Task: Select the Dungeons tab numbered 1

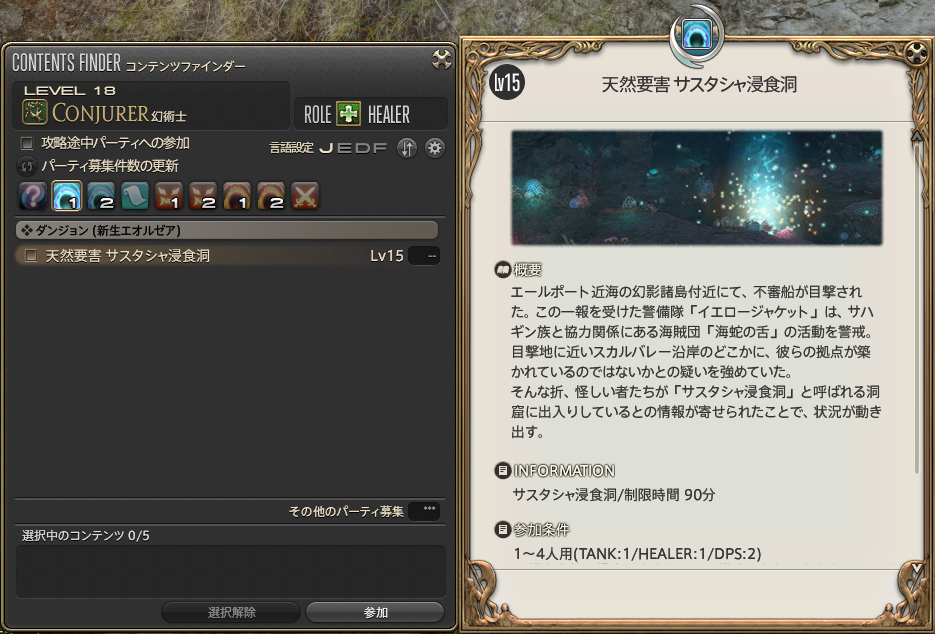Action: click(67, 196)
